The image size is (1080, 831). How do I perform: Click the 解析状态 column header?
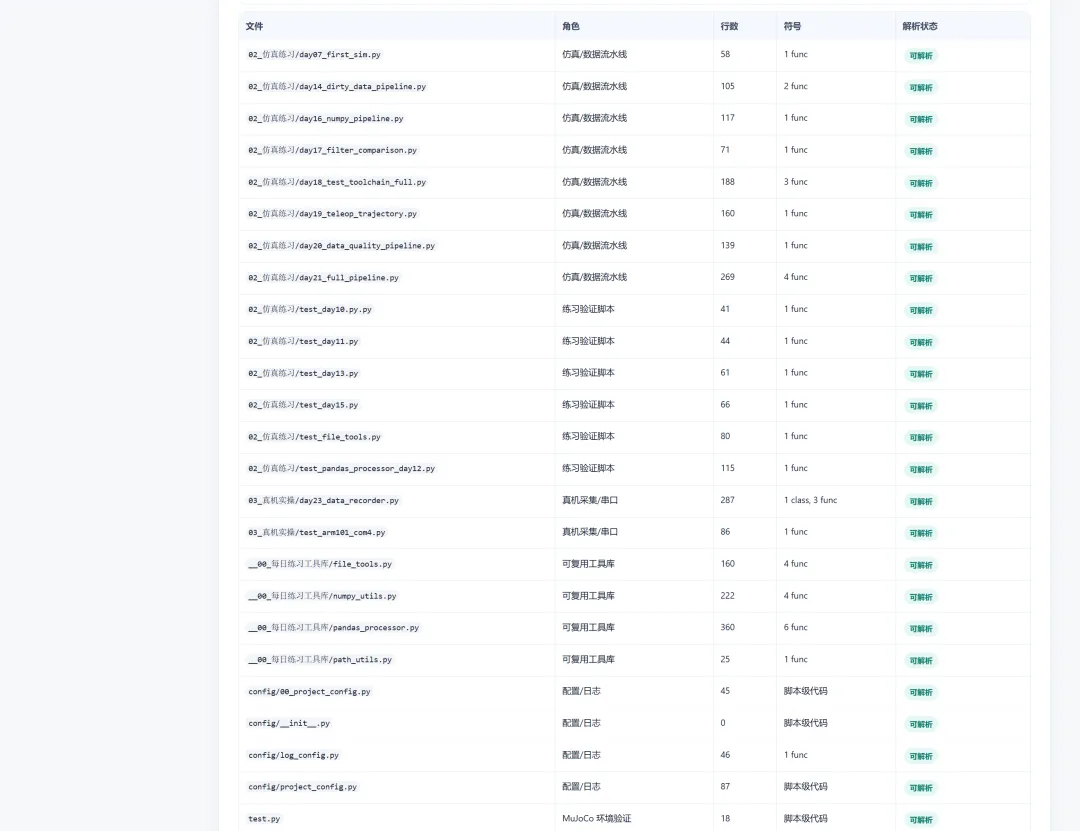pos(920,26)
